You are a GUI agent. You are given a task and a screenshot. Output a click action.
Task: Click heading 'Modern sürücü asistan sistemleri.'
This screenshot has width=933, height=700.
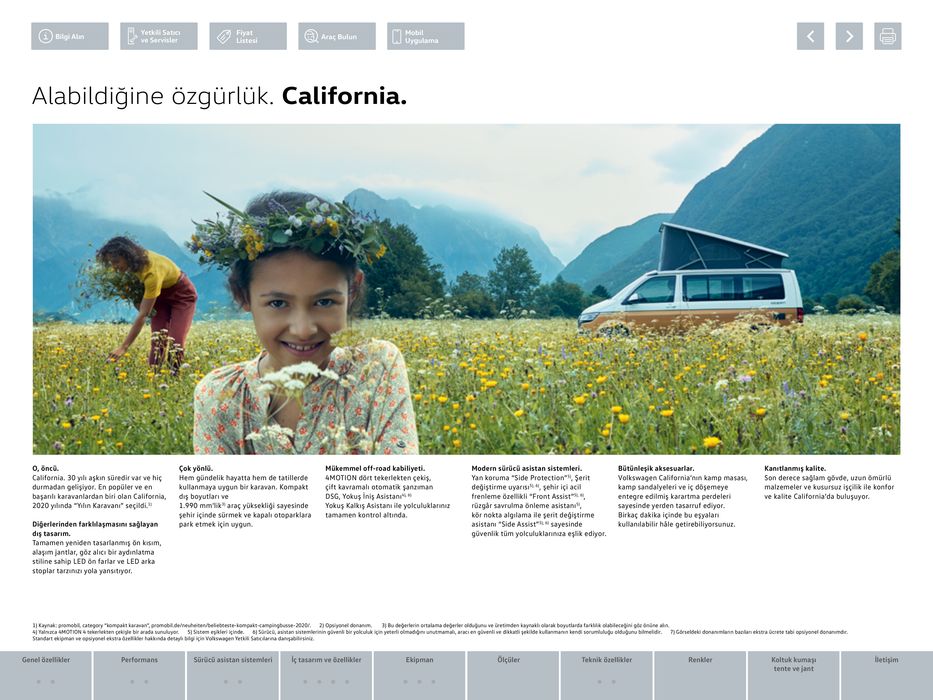pyautogui.click(x=527, y=468)
